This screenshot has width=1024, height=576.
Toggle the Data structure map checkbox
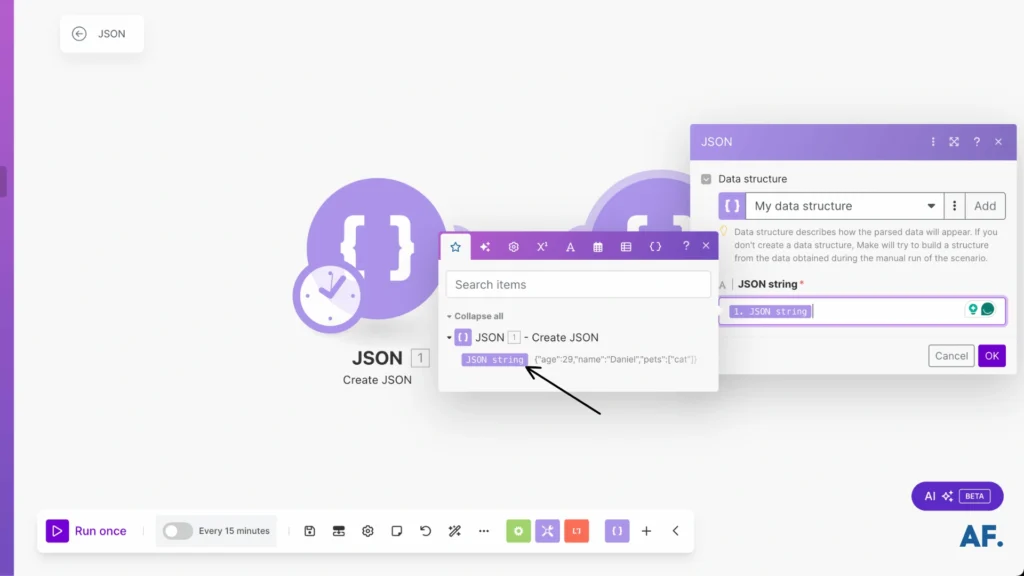coord(706,179)
